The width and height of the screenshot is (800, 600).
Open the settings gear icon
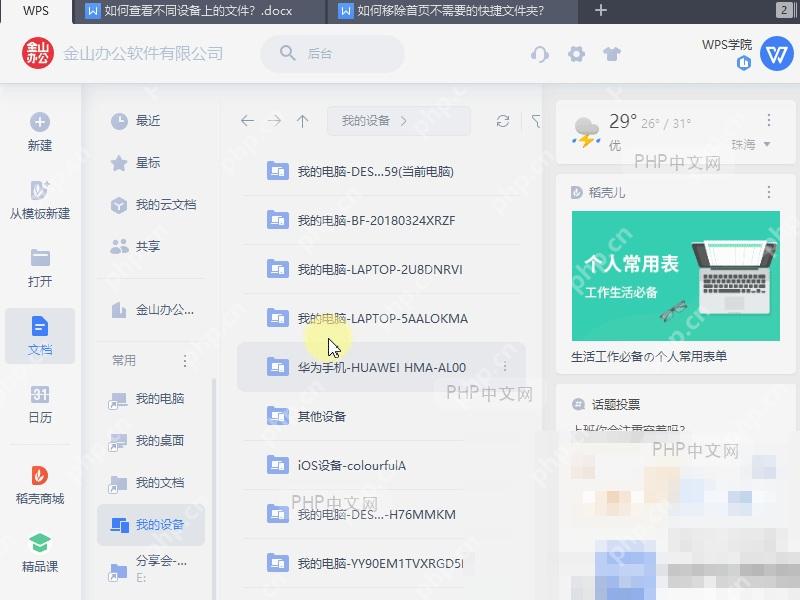577,54
